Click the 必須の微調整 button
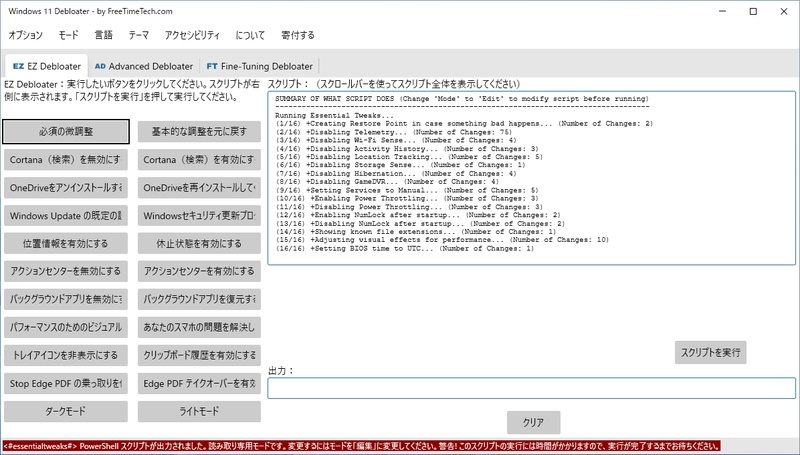This screenshot has width=800, height=455. tap(66, 132)
